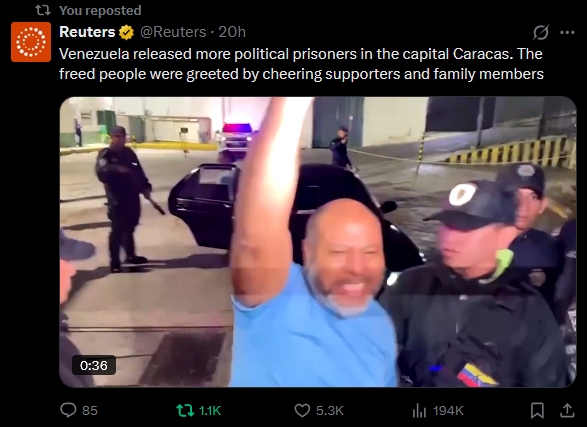Open the @Reuters handle link
The height and width of the screenshot is (427, 587).
(173, 32)
